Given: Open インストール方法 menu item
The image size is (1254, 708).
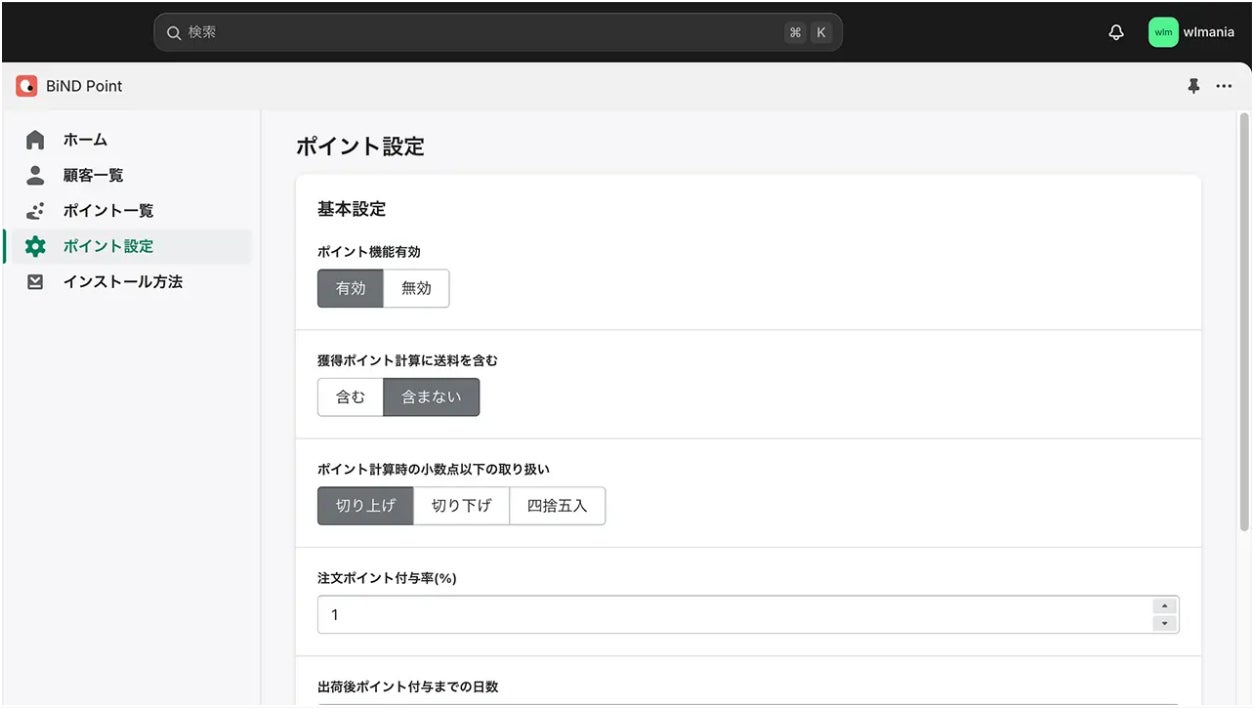Looking at the screenshot, I should pyautogui.click(x=123, y=282).
